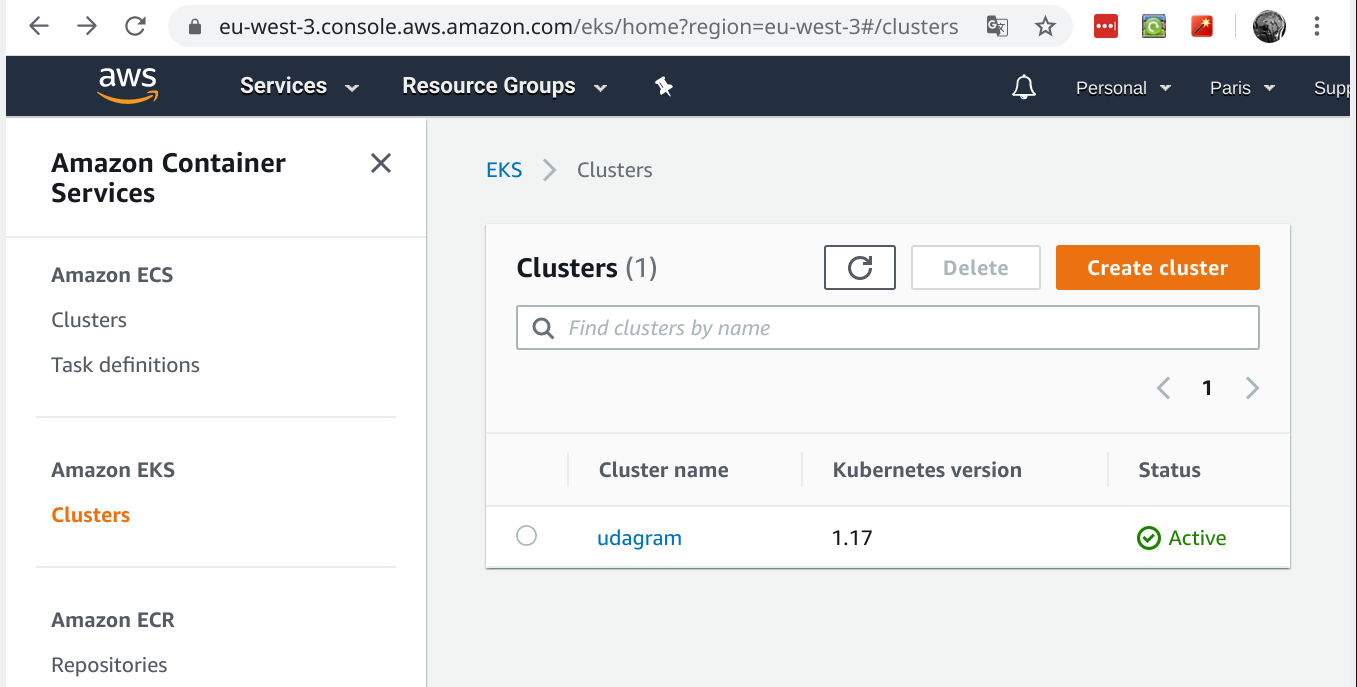Go to AWS home via the aws logo
The image size is (1357, 687).
click(x=127, y=86)
